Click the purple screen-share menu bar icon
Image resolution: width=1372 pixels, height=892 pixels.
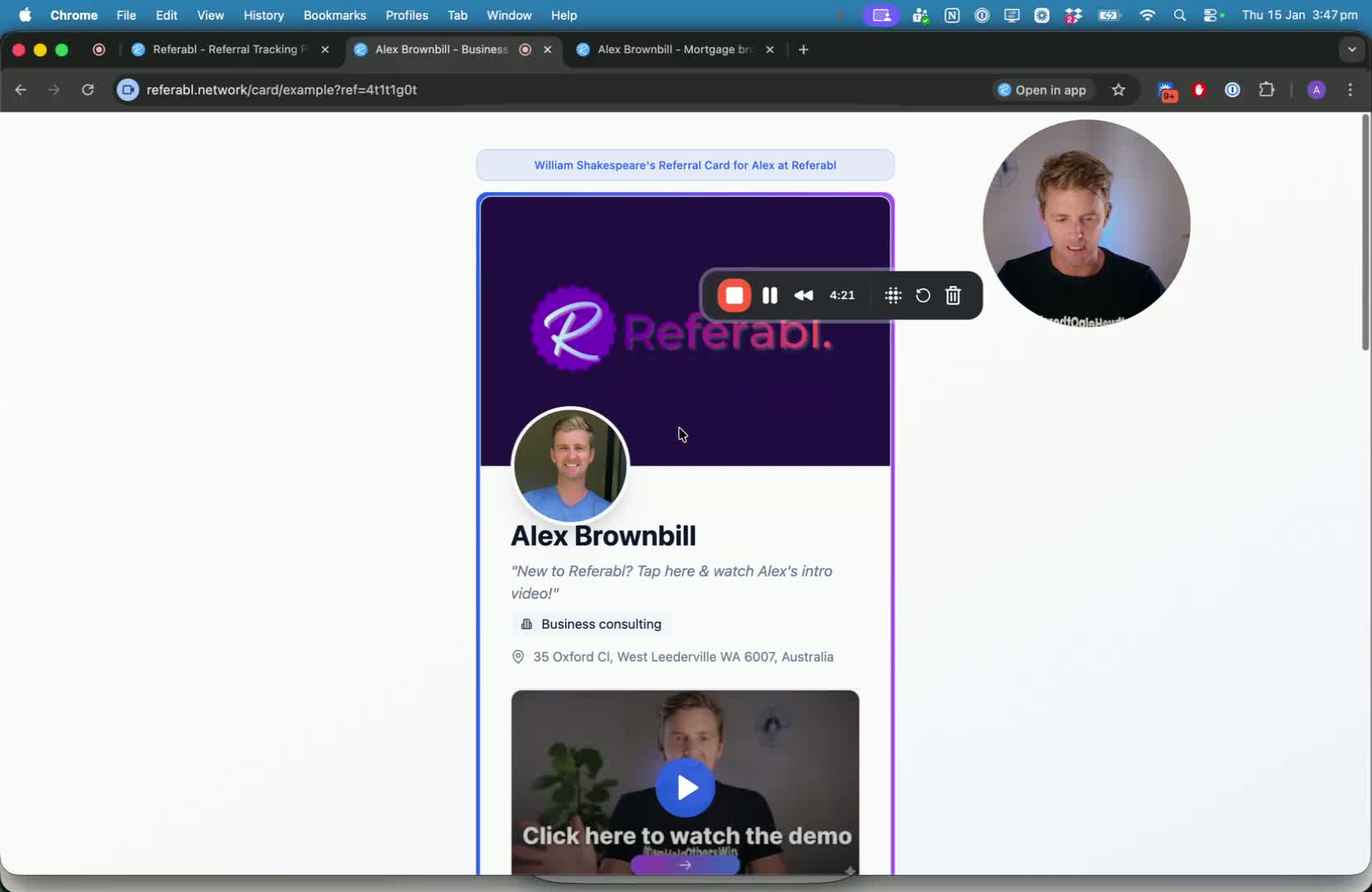tap(881, 15)
